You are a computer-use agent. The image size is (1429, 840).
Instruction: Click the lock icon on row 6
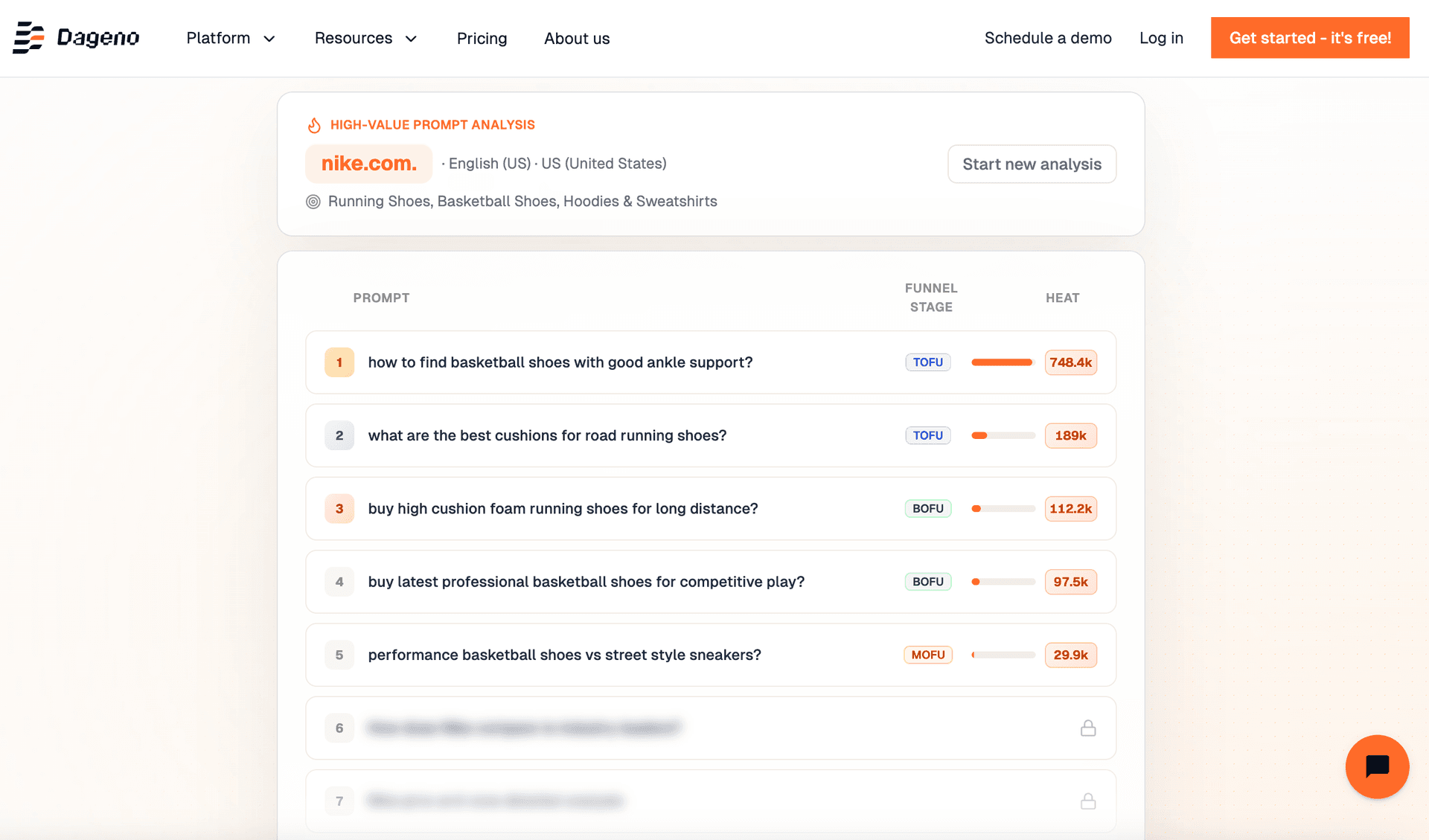(1088, 728)
